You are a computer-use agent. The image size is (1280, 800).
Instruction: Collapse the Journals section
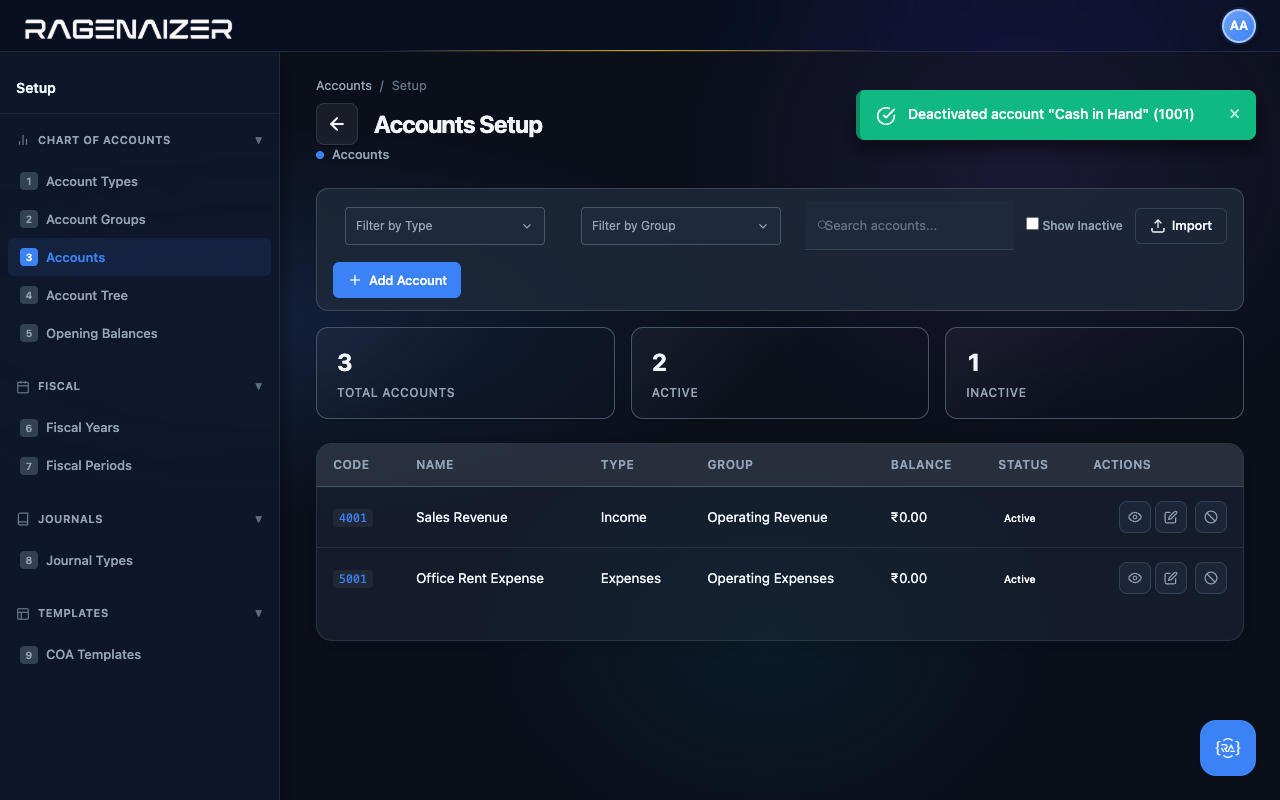point(259,519)
